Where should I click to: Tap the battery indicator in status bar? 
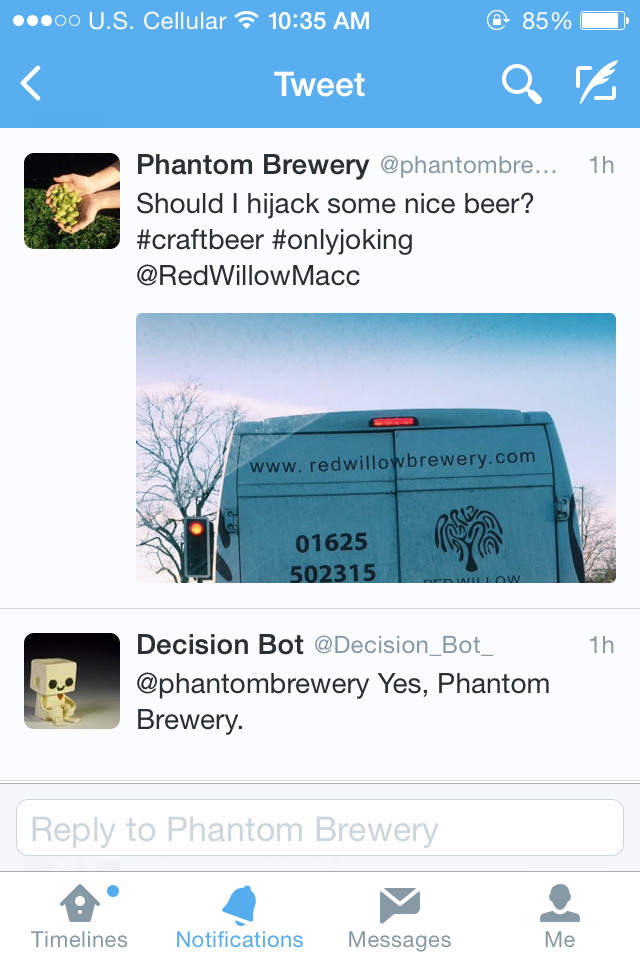[x=604, y=21]
